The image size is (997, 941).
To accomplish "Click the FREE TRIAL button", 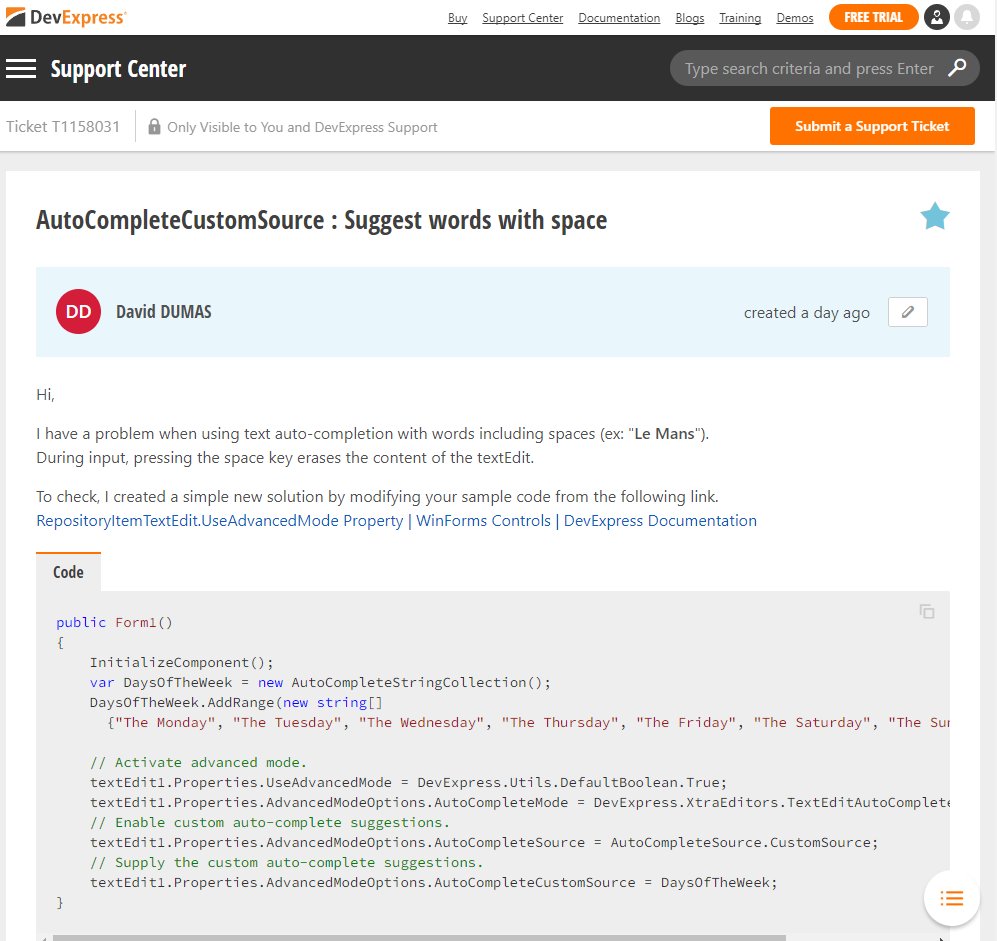I will 873,17.
